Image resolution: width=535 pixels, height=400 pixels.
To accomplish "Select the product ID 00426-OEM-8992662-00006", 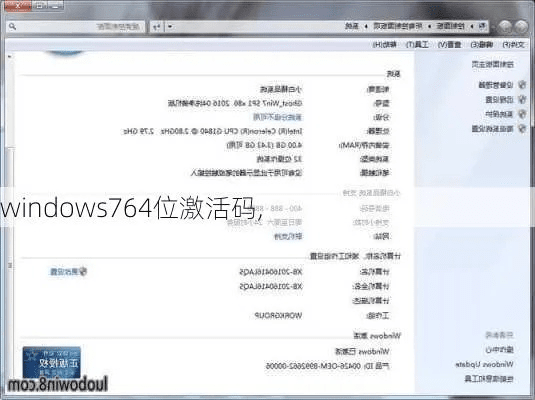I will (313, 366).
